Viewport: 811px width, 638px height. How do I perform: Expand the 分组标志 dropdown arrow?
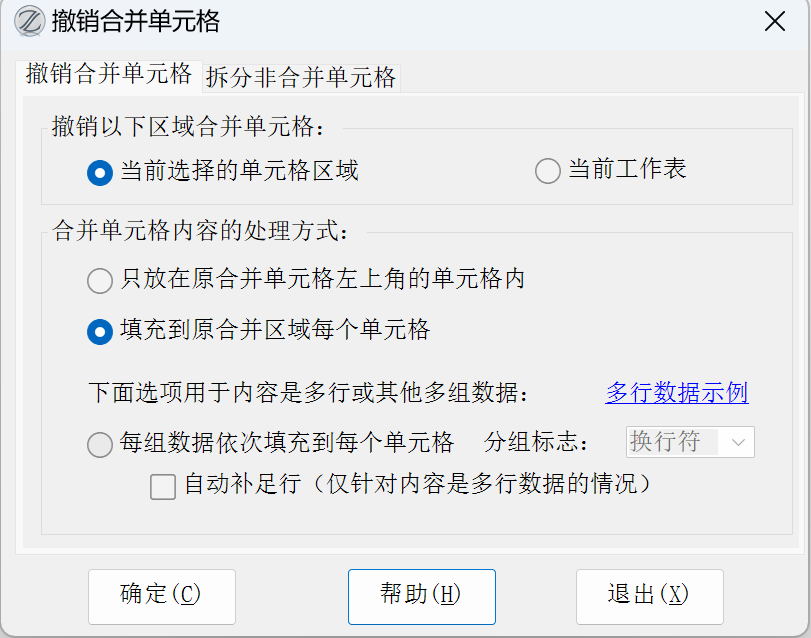(x=739, y=442)
